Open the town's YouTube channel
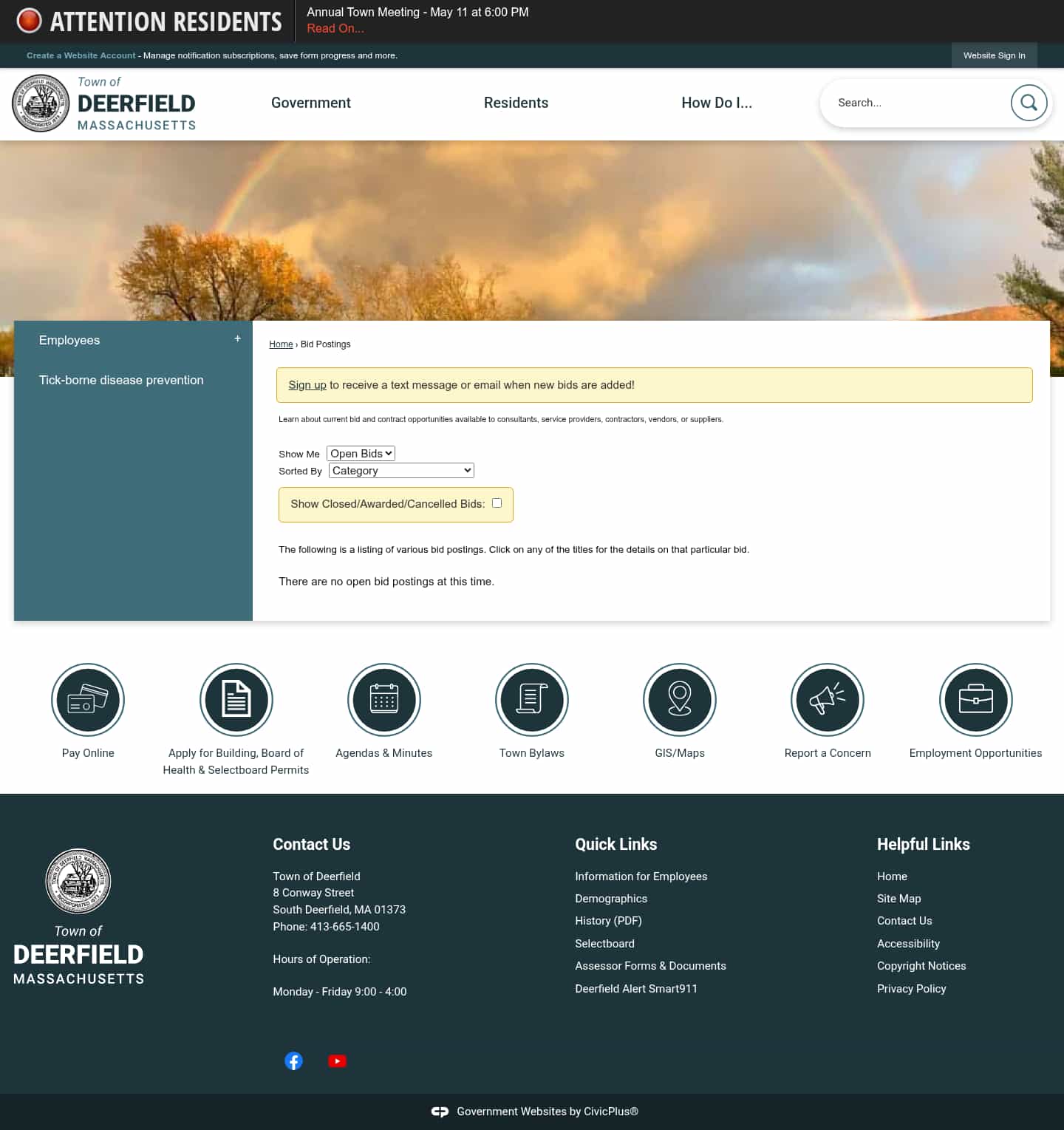1064x1130 pixels. [x=338, y=1061]
